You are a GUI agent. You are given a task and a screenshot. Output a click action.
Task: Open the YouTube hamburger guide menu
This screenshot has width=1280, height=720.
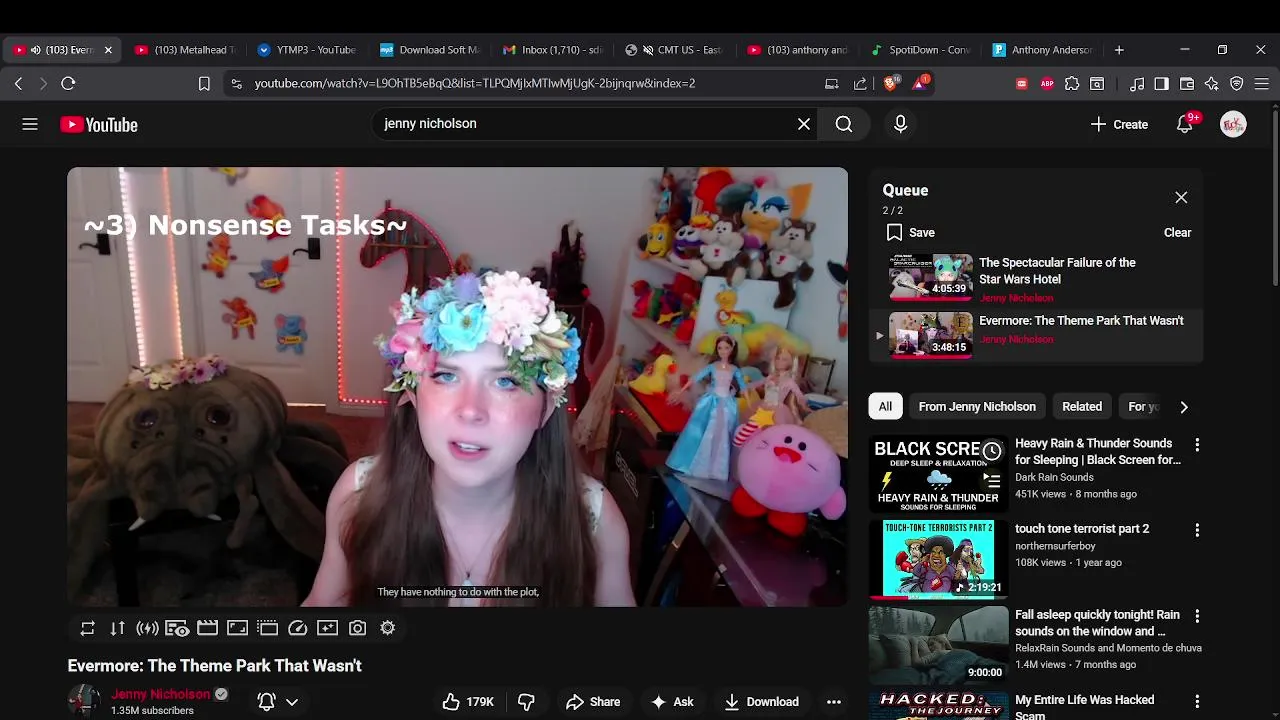pyautogui.click(x=30, y=124)
